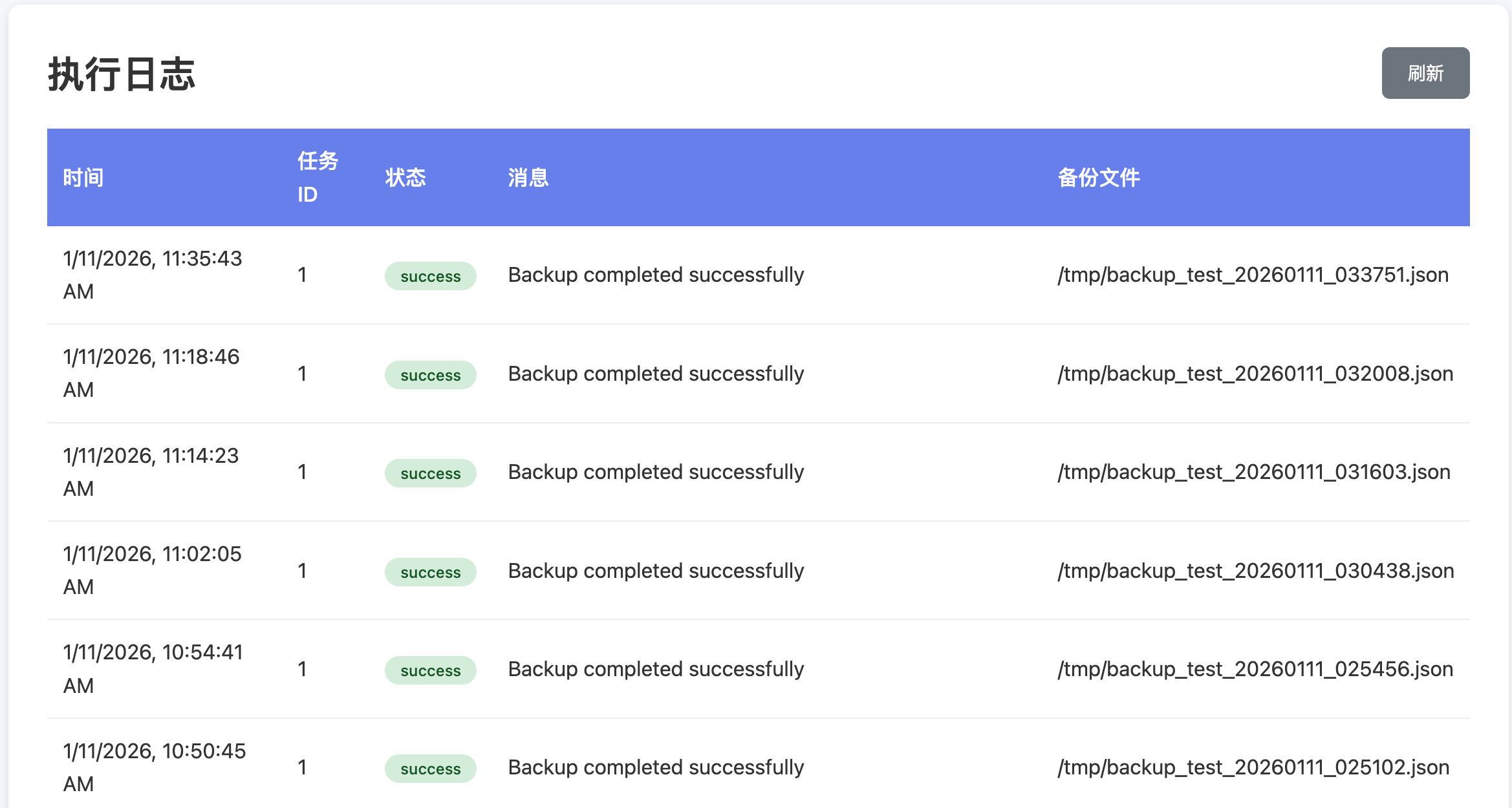Screen dimensions: 1512x808
Task: Click the success badge in the 11:14:23 row
Action: click(431, 473)
